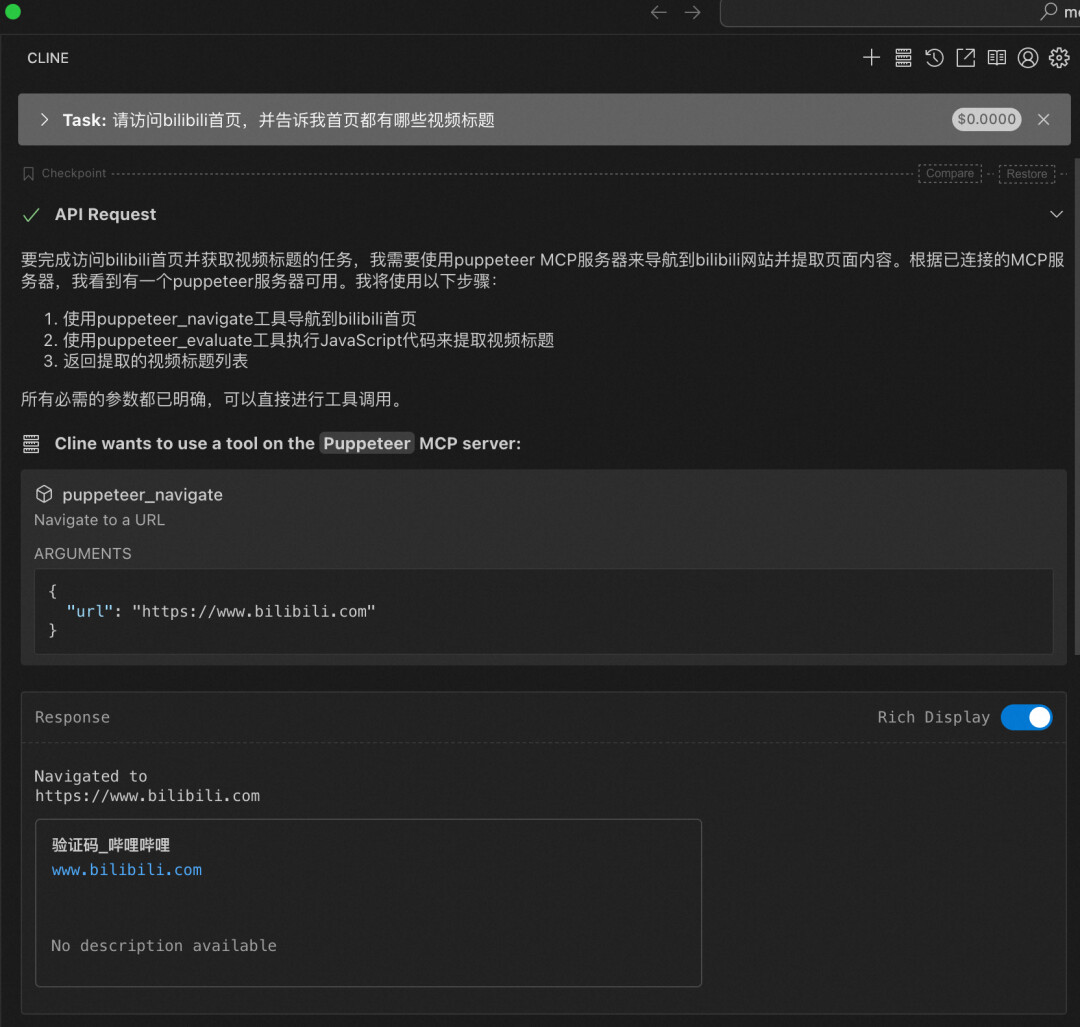Click the navigate forward arrow

[692, 12]
